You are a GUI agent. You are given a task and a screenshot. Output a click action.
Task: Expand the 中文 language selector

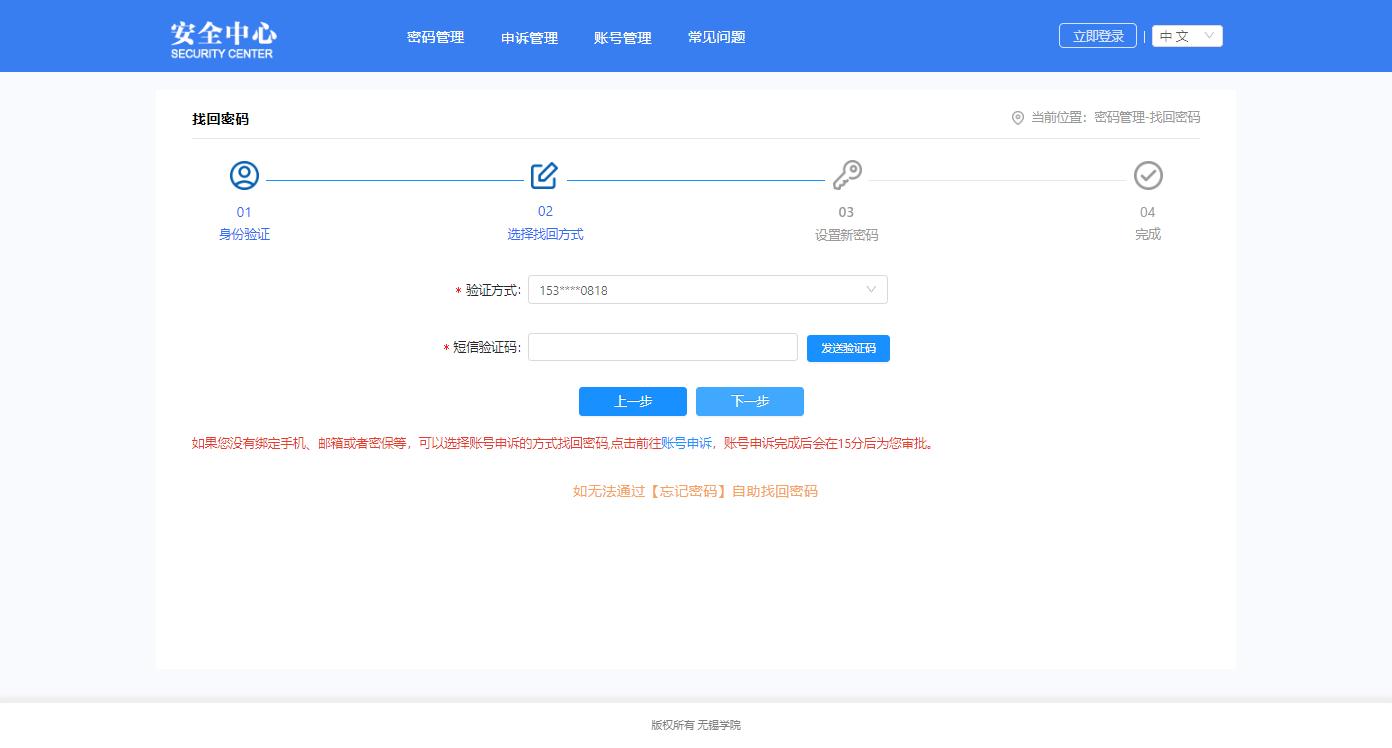pyautogui.click(x=1187, y=36)
